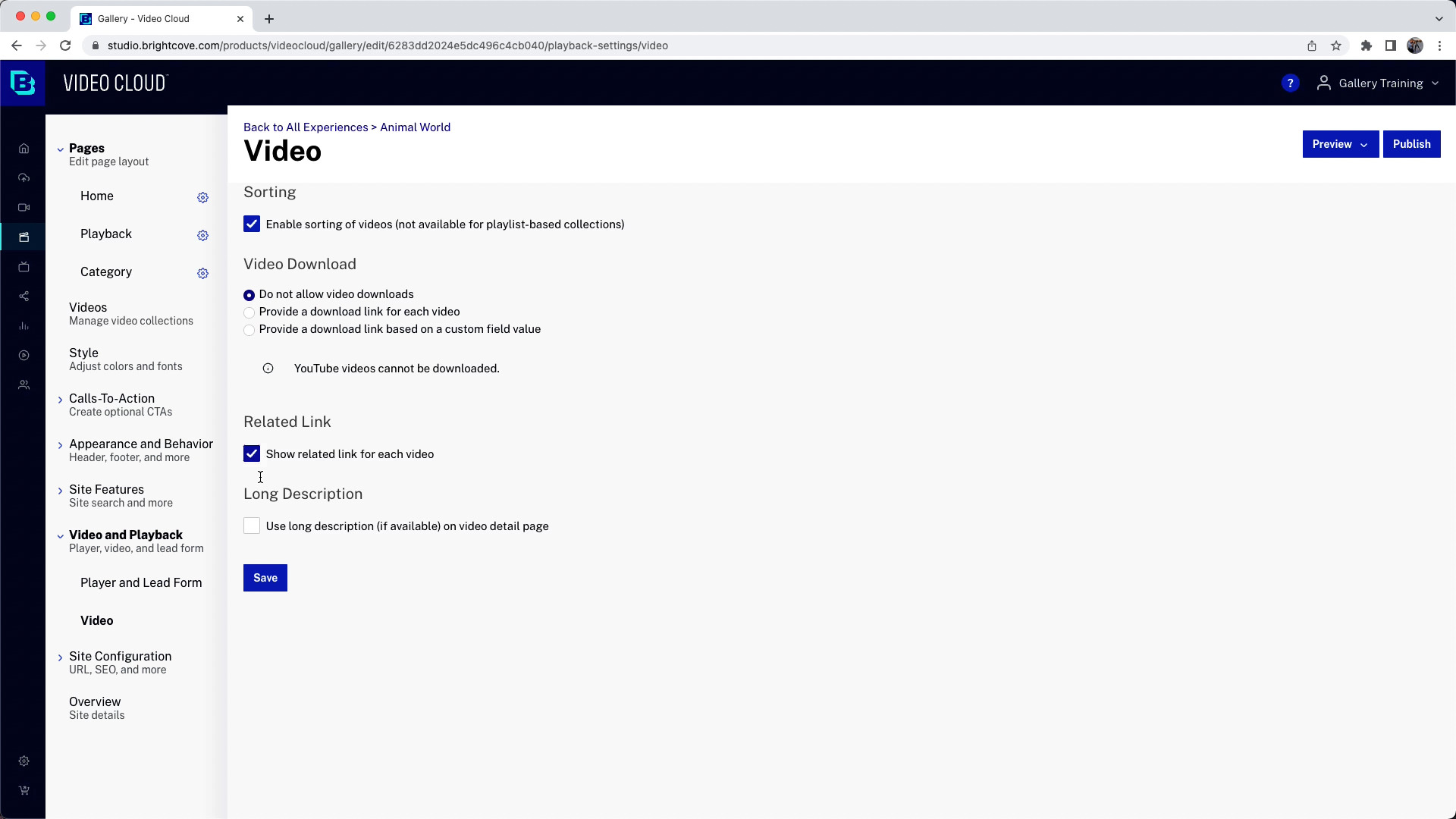Screen dimensions: 1456x819
Task: Enable Show related link for each video
Action: click(x=252, y=454)
